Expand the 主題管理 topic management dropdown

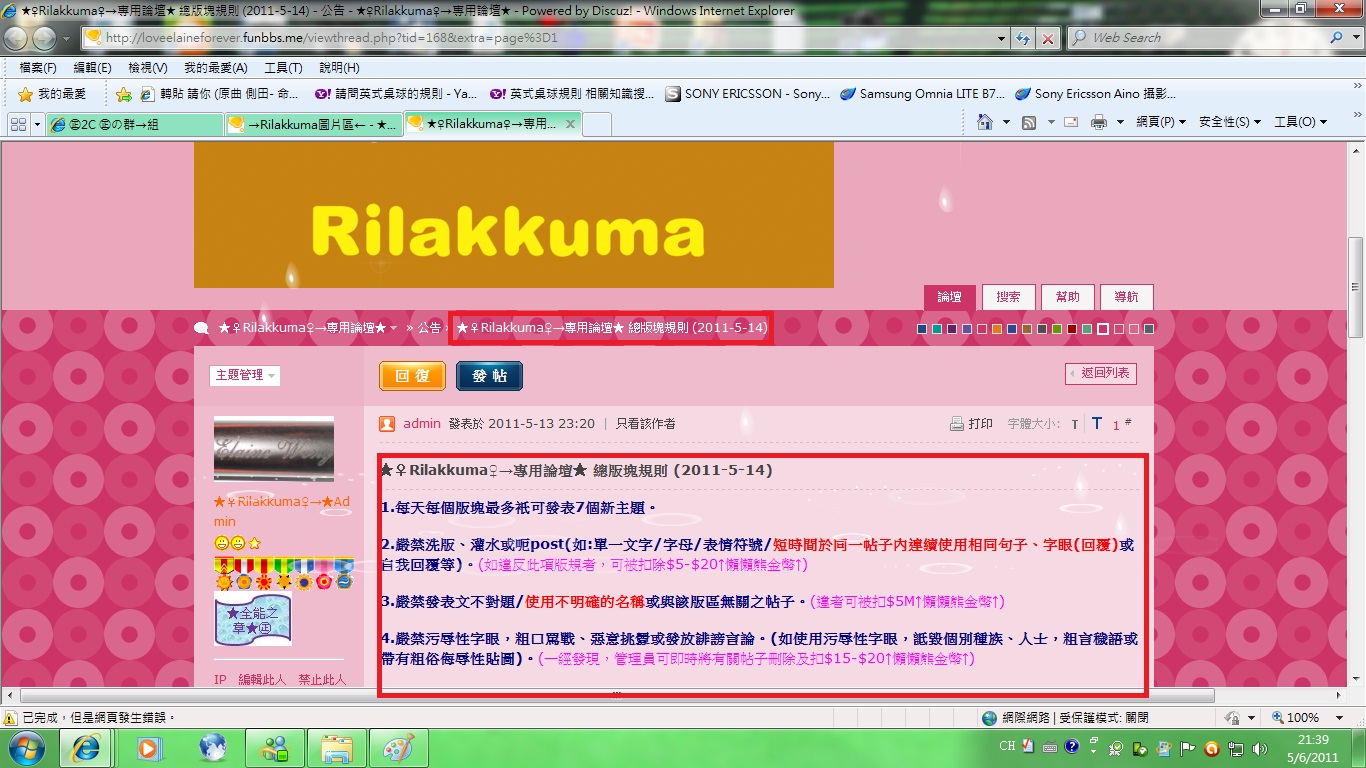tap(245, 375)
